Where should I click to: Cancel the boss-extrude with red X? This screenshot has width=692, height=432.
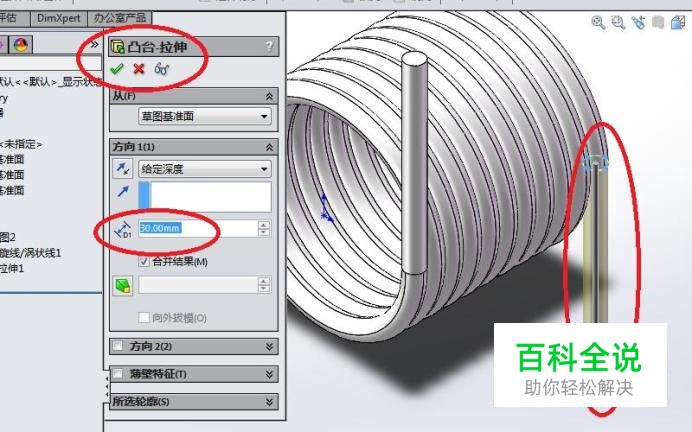139,69
